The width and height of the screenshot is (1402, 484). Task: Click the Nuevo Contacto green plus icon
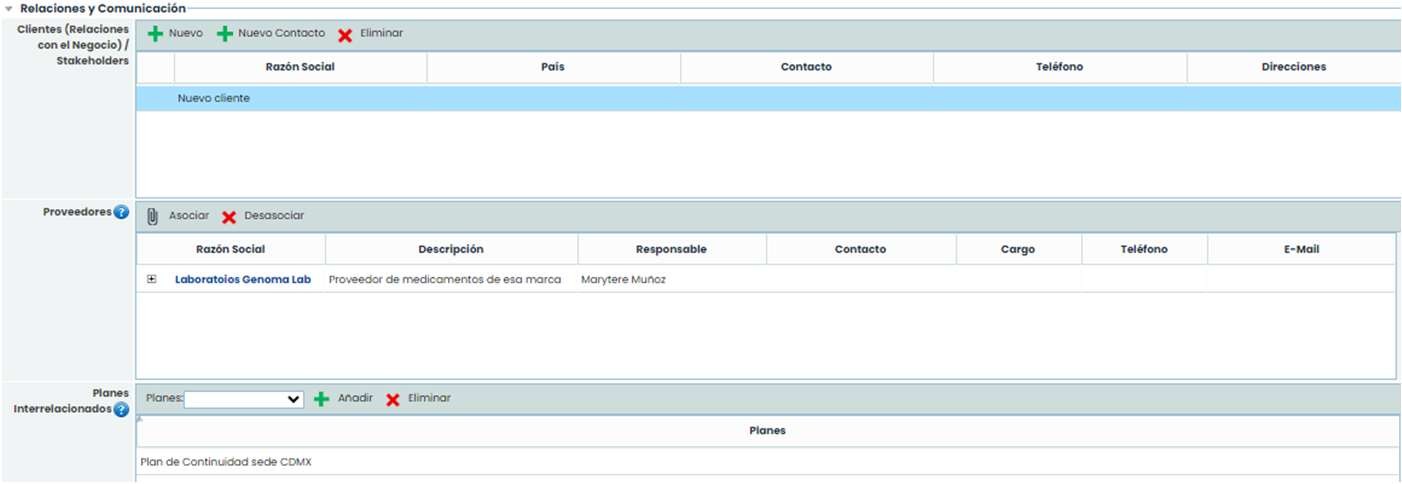tap(225, 34)
